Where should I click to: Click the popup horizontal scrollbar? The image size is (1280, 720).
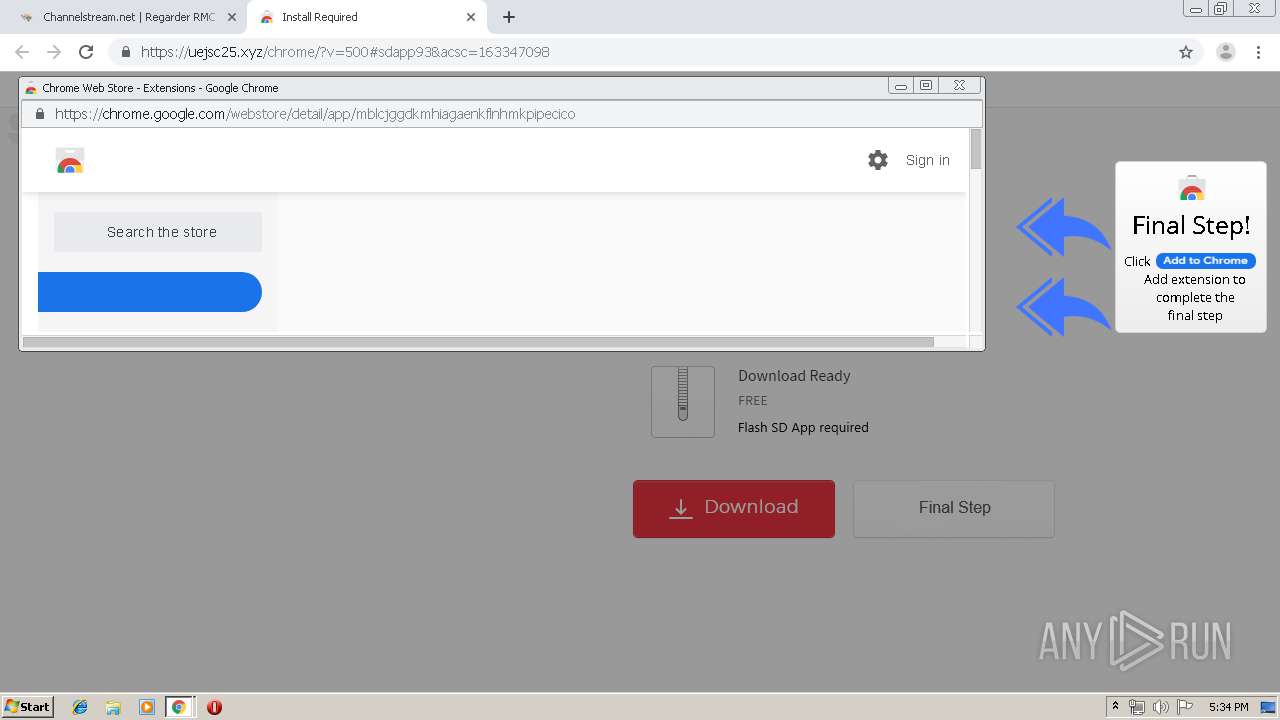(x=478, y=342)
